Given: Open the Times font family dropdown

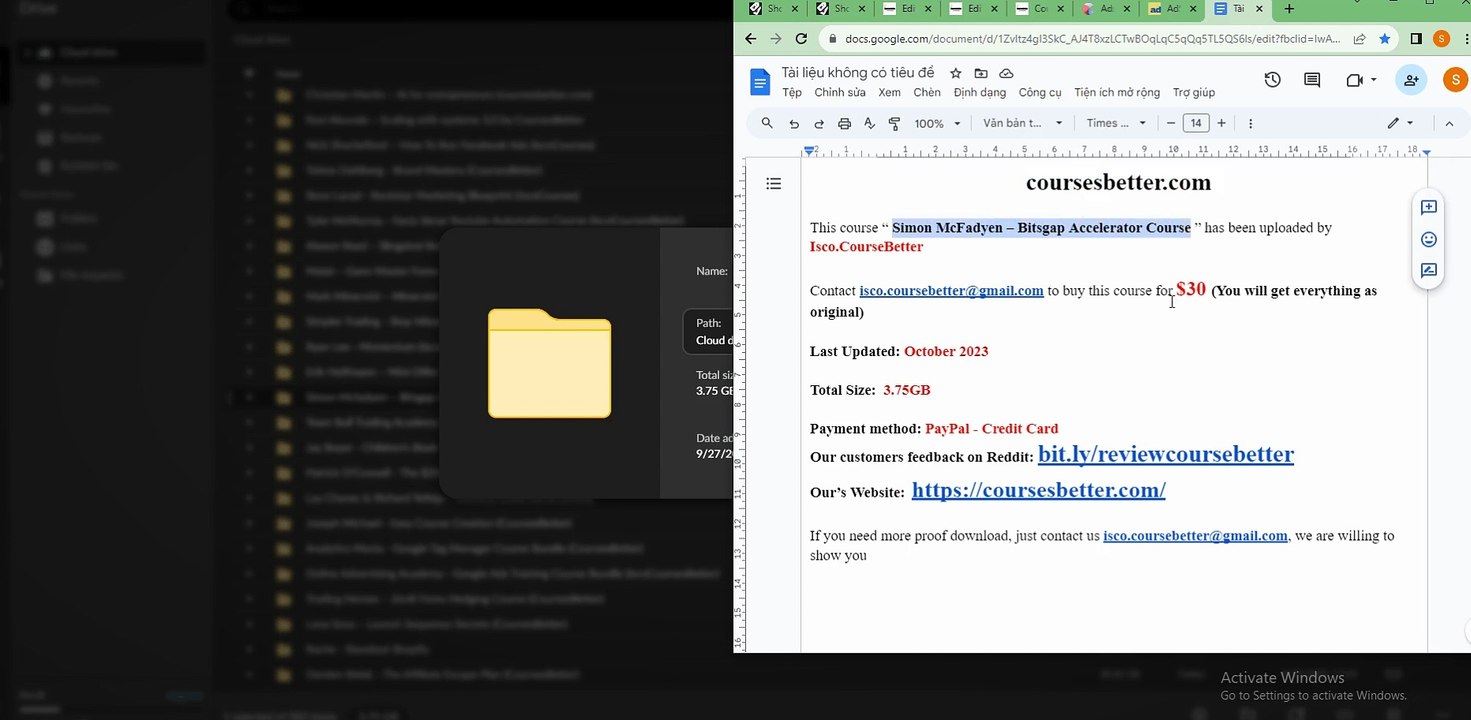Looking at the screenshot, I should coord(1116,123).
